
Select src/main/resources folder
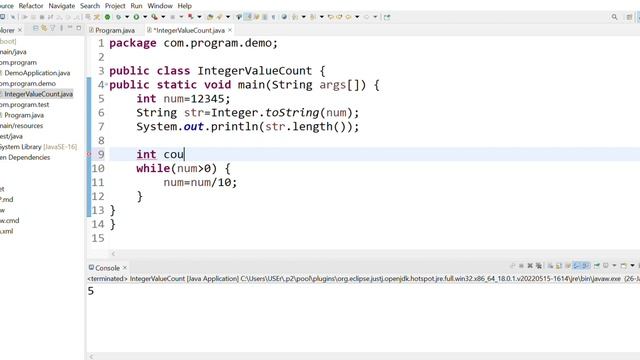[x=21, y=126]
